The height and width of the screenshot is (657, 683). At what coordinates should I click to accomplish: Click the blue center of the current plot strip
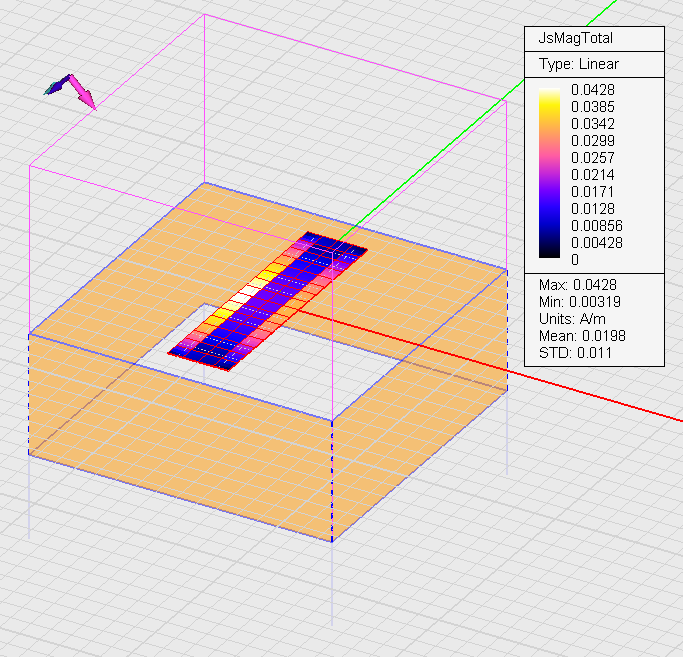point(270,305)
